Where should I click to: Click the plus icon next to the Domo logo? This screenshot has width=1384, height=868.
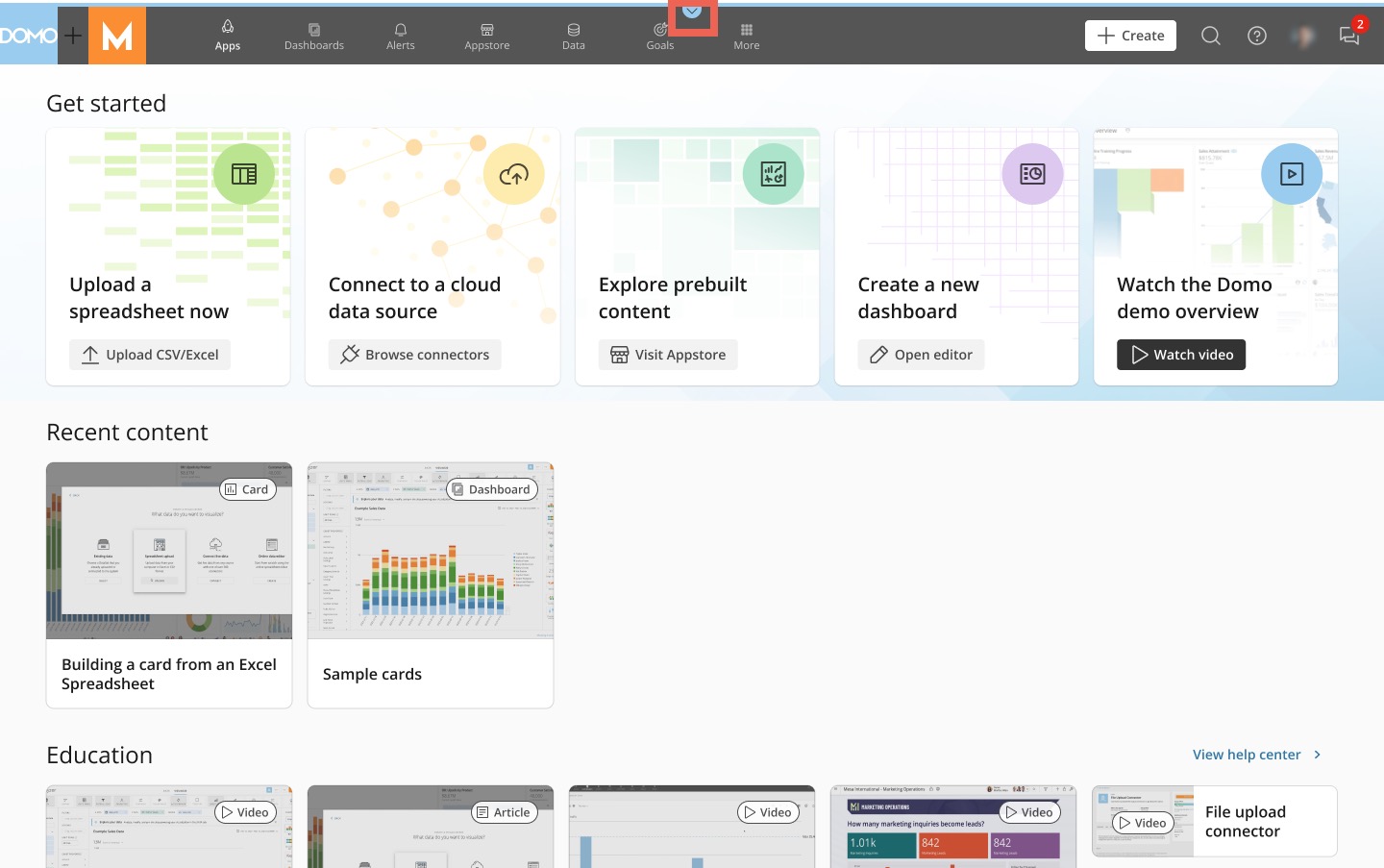coord(72,36)
